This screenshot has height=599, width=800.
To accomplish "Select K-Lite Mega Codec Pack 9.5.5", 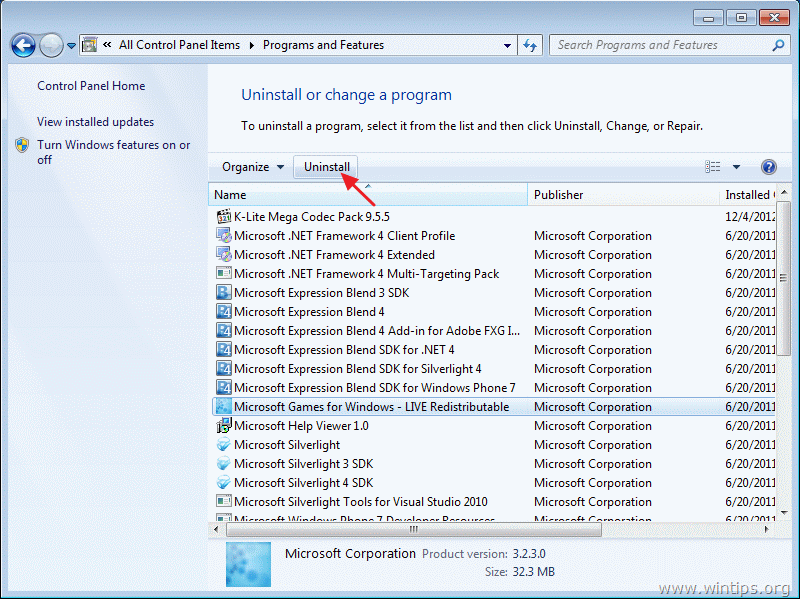I will [312, 217].
